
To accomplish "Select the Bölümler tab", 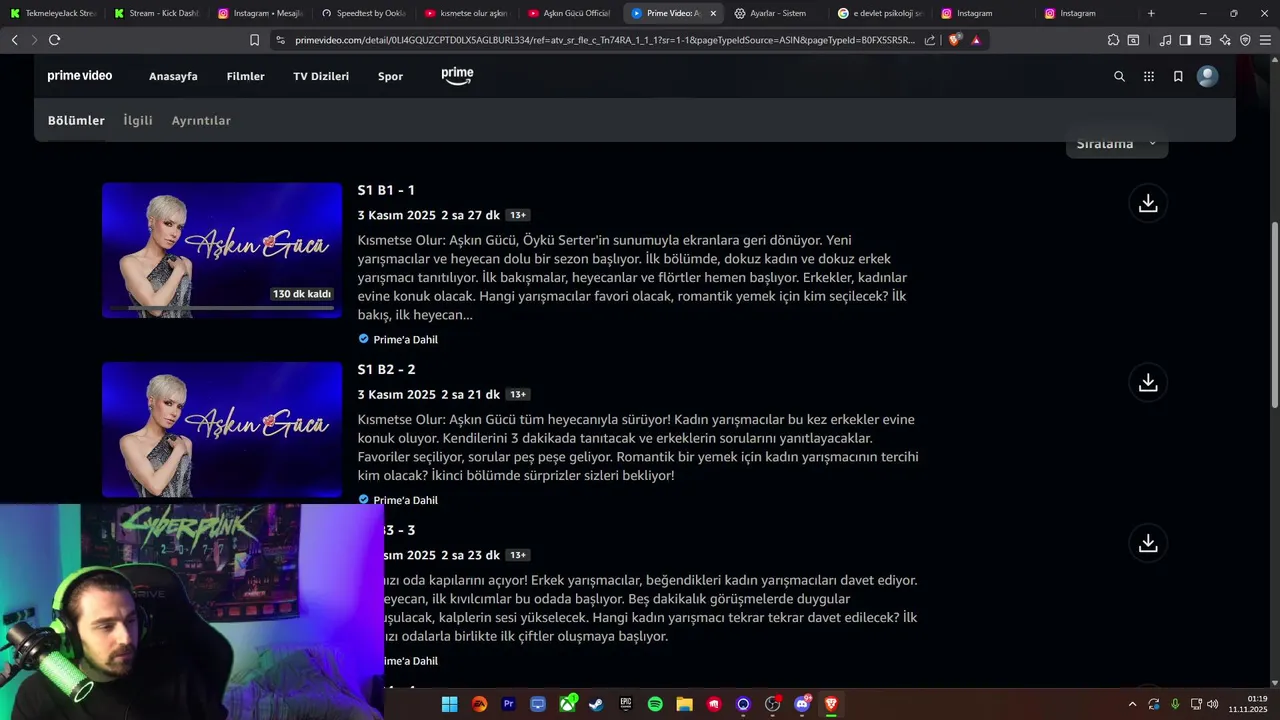I will (76, 120).
